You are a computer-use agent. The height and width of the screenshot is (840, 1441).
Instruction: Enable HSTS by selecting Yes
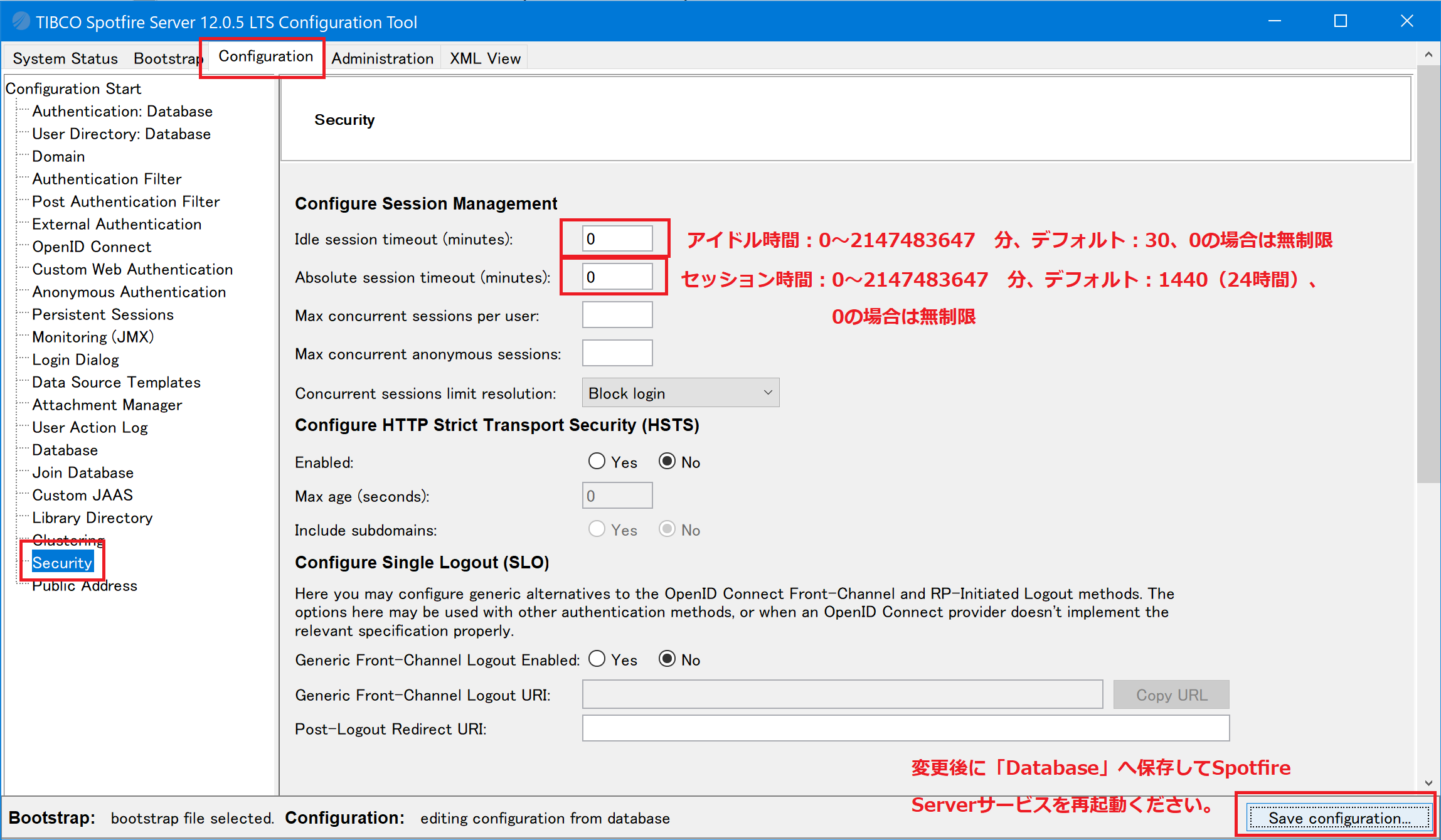coord(597,462)
